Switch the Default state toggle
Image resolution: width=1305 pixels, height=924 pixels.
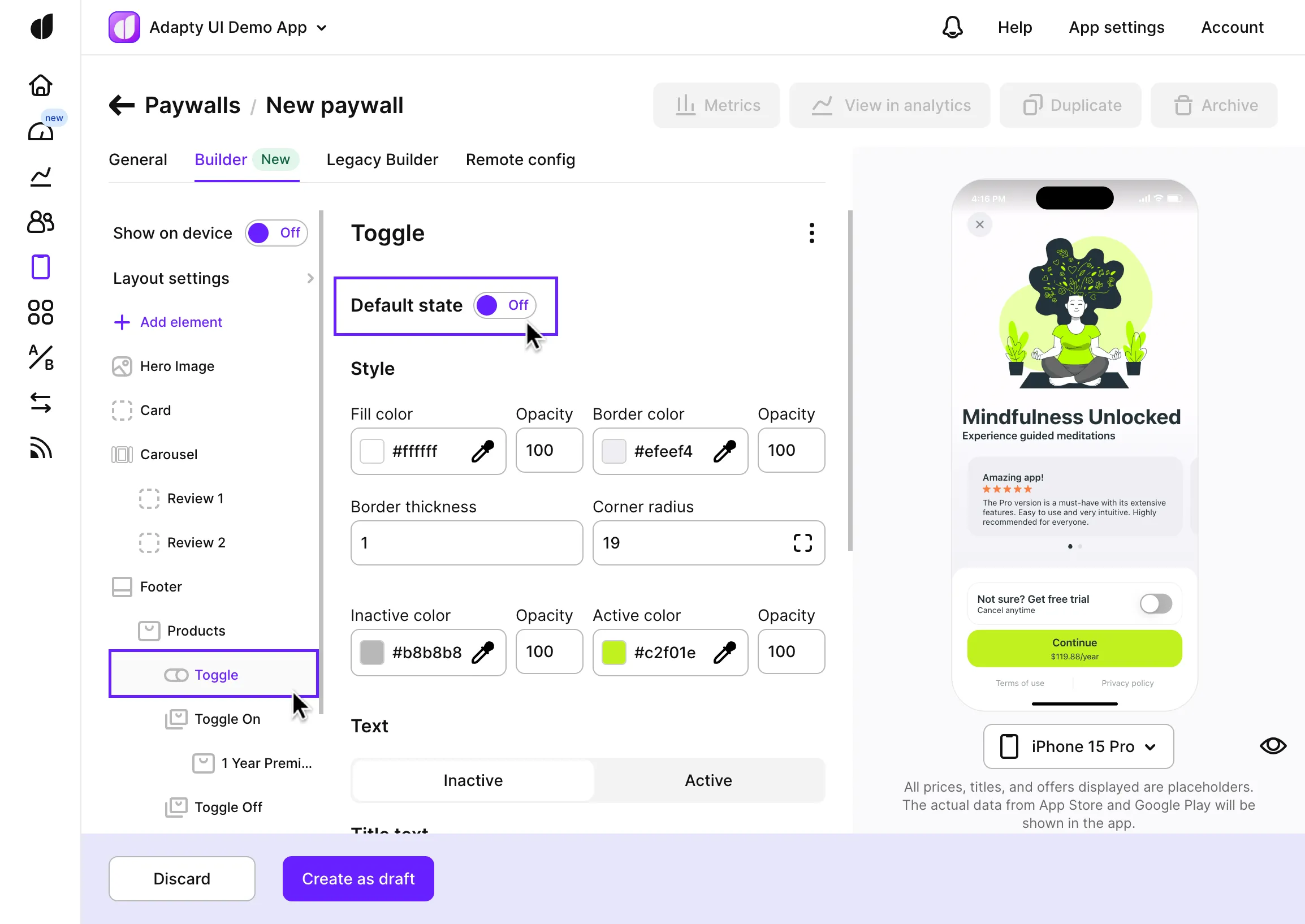click(504, 305)
